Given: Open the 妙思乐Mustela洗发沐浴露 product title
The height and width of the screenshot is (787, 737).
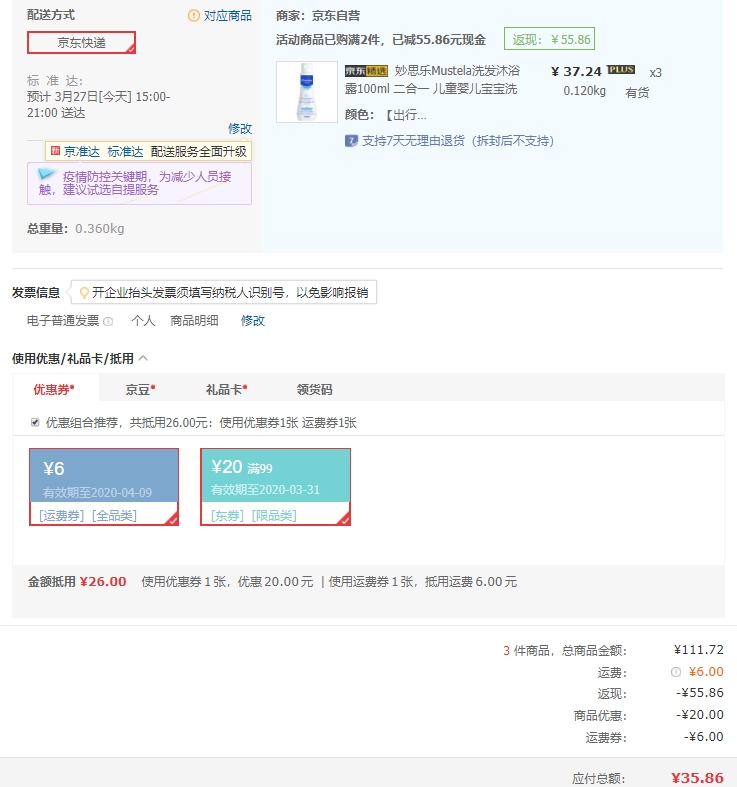Looking at the screenshot, I should pyautogui.click(x=432, y=80).
